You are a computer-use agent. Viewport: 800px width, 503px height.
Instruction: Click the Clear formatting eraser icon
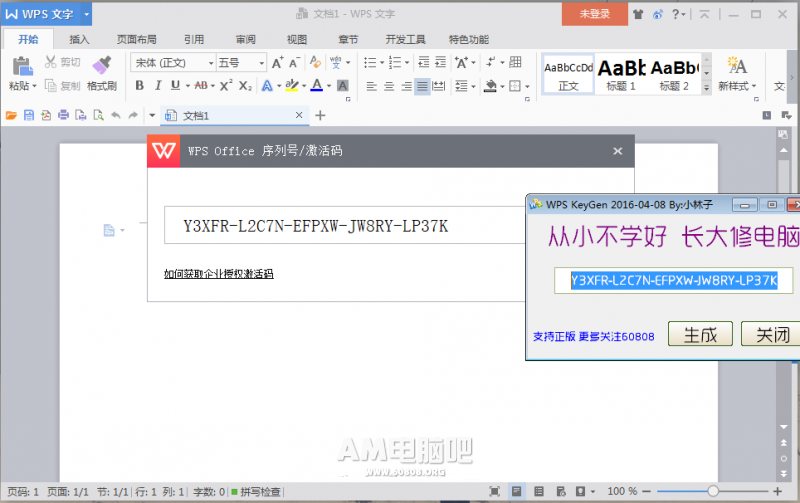(315, 62)
